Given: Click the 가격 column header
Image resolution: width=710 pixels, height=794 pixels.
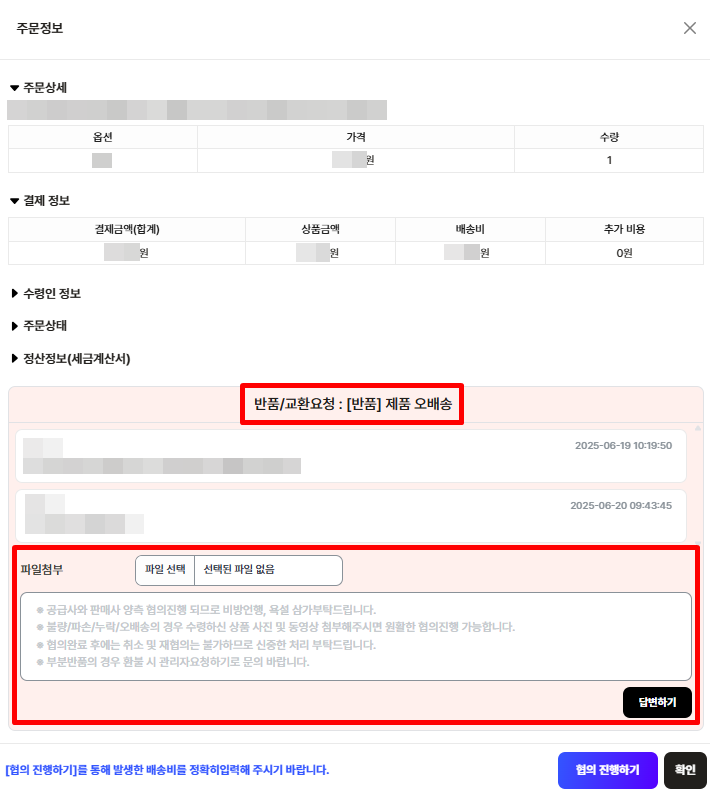Looking at the screenshot, I should tap(356, 137).
